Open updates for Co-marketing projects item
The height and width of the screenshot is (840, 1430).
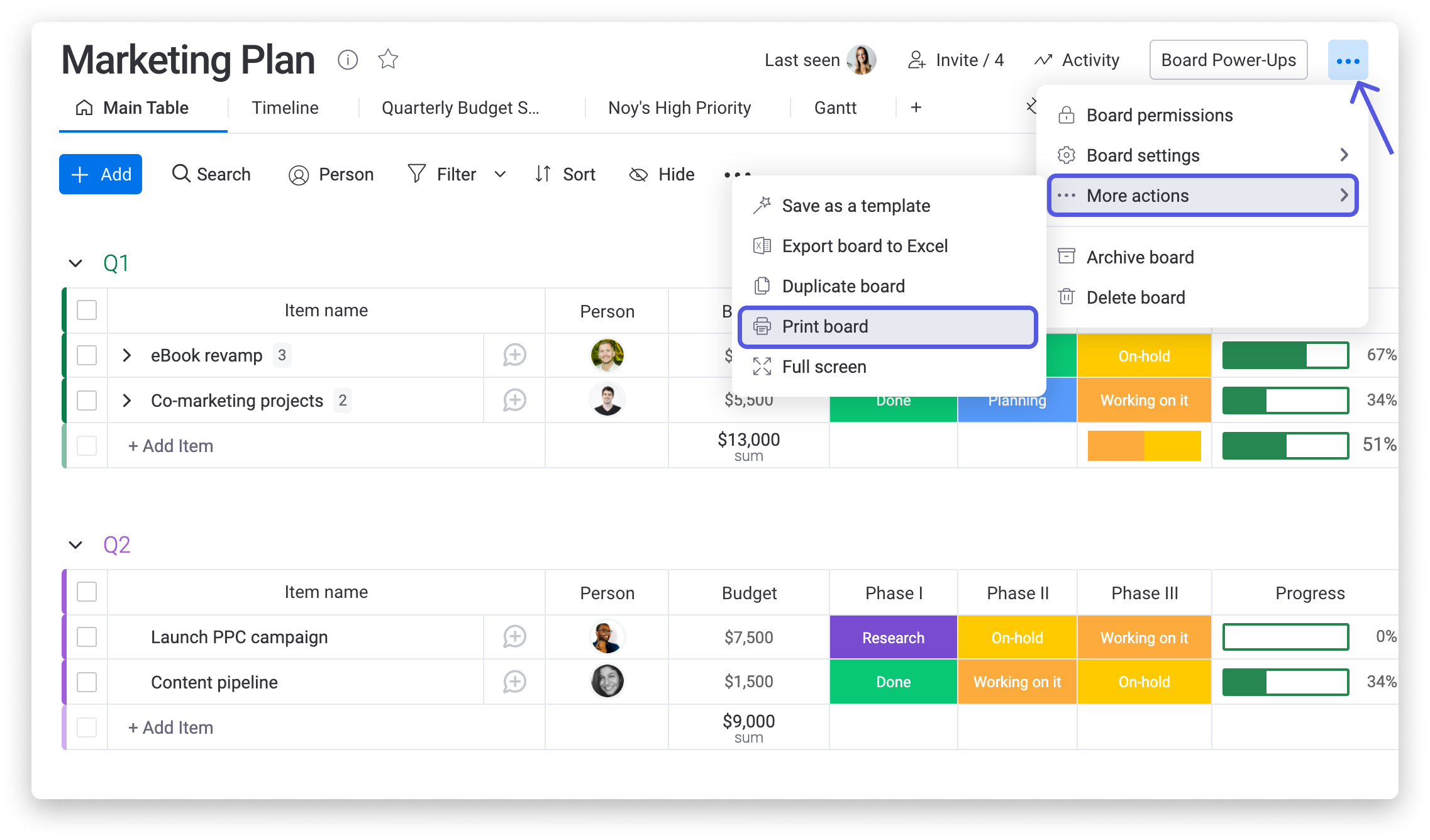pyautogui.click(x=514, y=401)
